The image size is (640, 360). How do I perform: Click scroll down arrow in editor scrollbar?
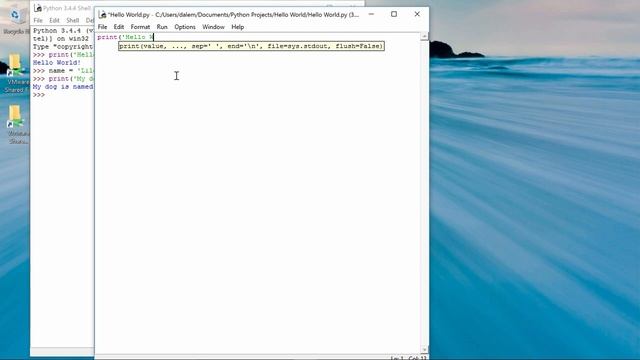424,350
